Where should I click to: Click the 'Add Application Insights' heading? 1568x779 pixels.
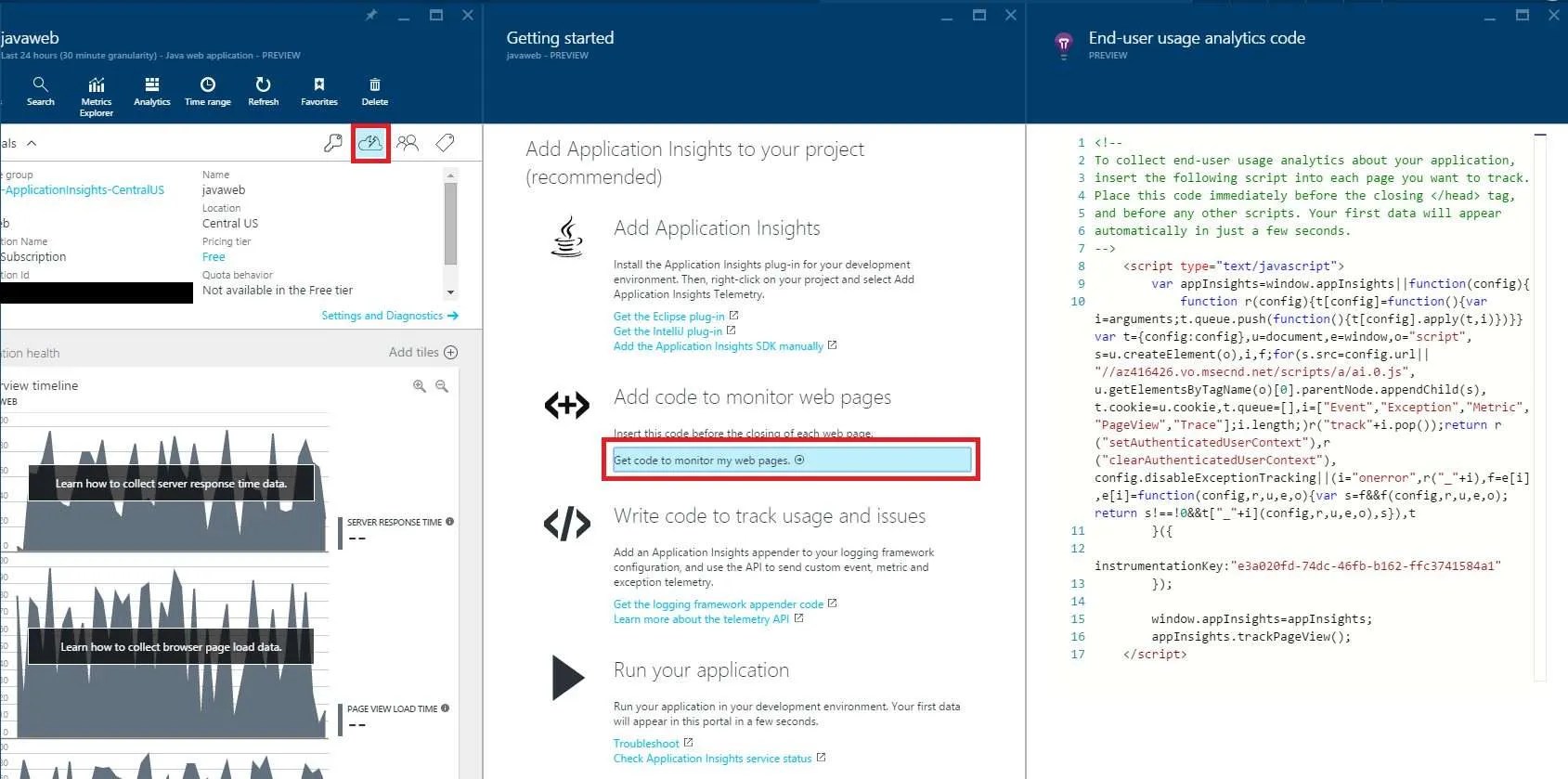[717, 228]
